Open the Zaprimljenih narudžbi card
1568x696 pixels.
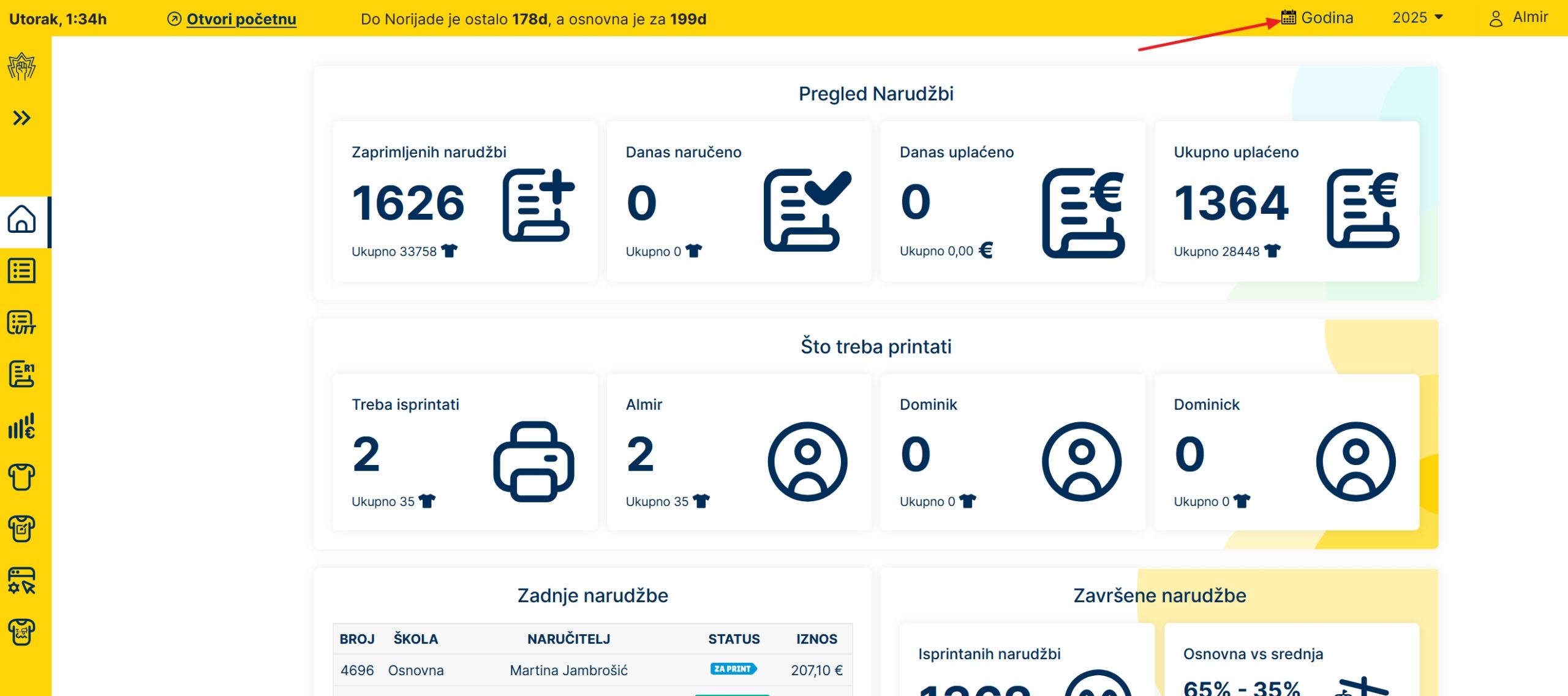(x=465, y=202)
